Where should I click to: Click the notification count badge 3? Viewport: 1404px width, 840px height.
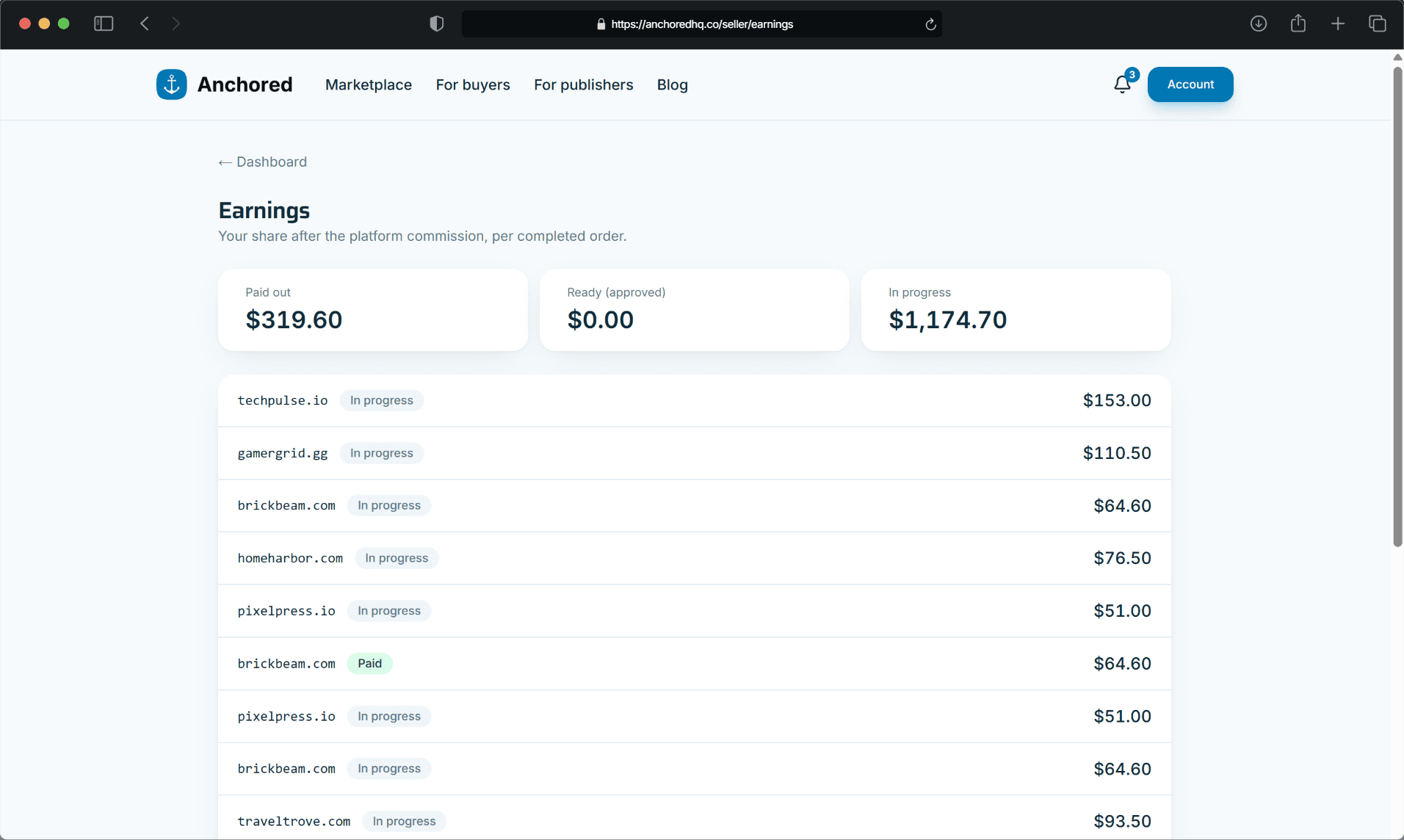click(x=1132, y=74)
